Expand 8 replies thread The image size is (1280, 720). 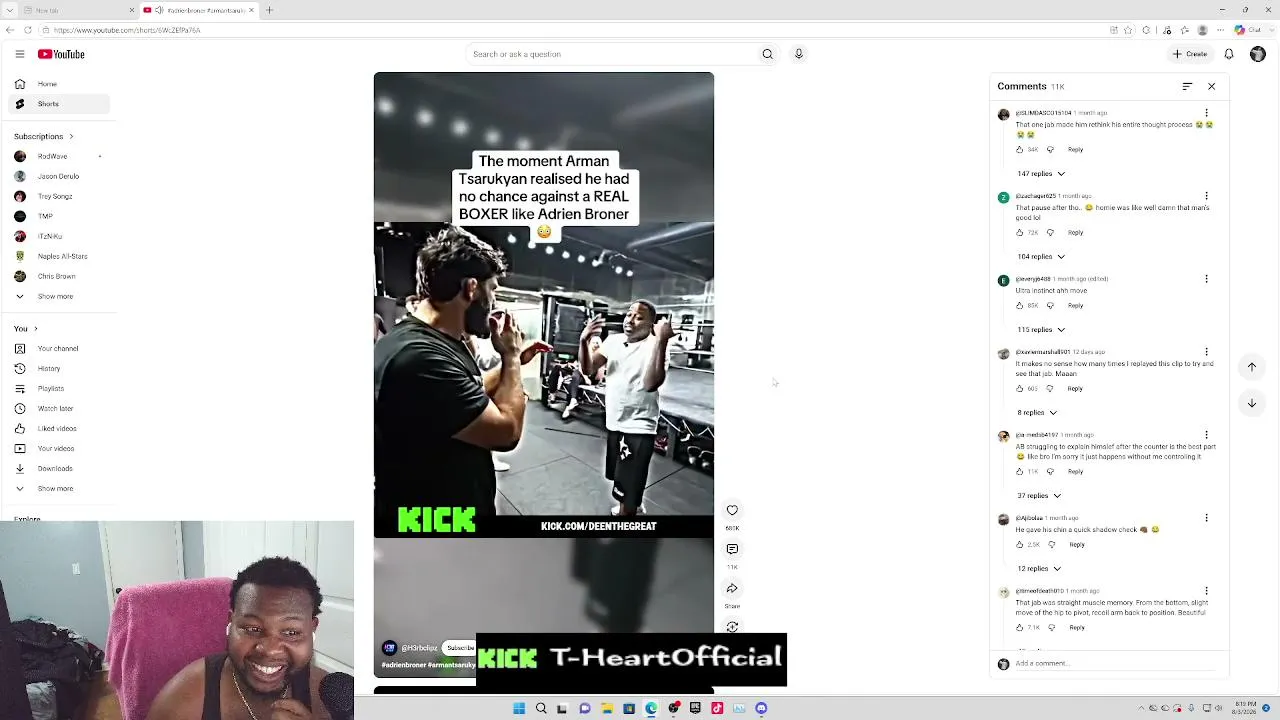(x=1037, y=413)
